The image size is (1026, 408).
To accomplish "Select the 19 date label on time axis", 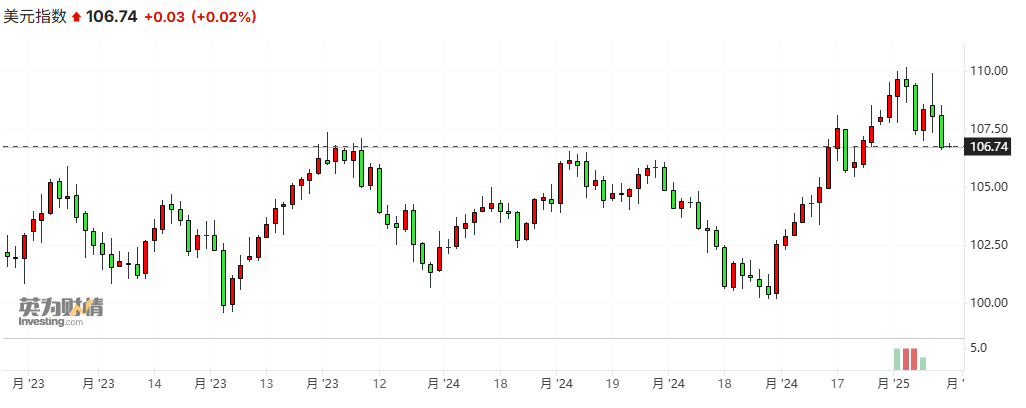I will pyautogui.click(x=613, y=383).
